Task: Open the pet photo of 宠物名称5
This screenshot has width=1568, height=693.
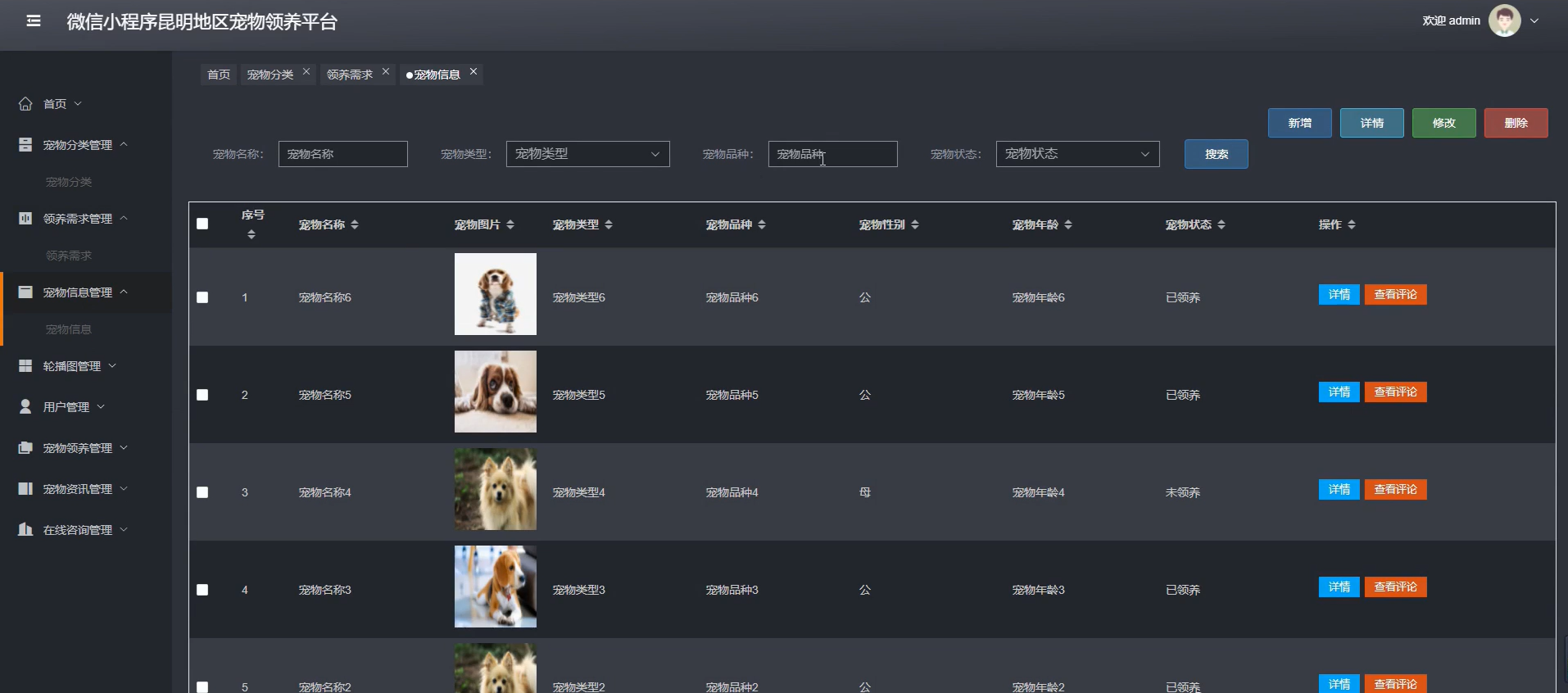Action: pyautogui.click(x=496, y=392)
